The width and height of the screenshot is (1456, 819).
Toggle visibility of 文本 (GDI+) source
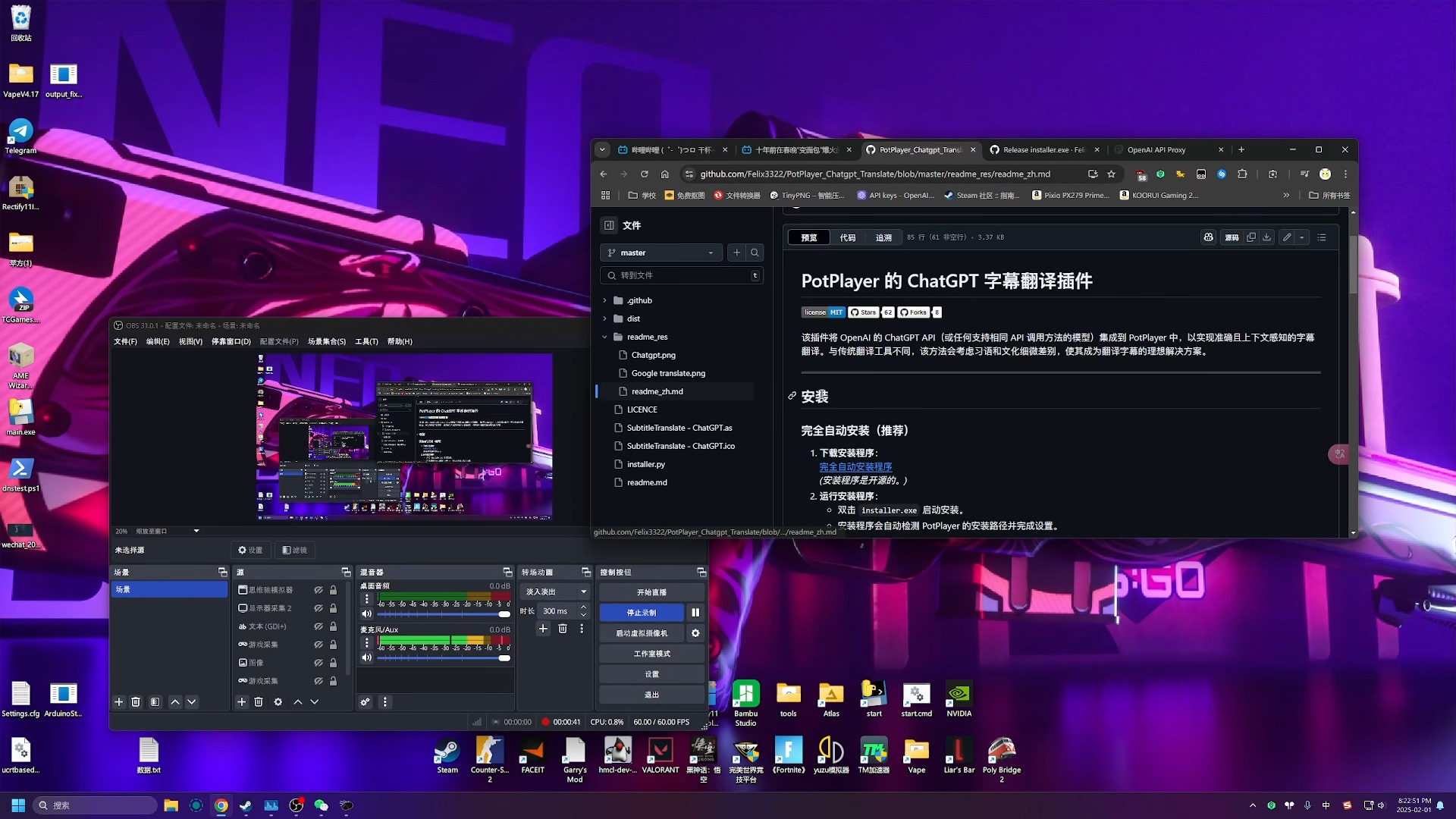tap(318, 626)
